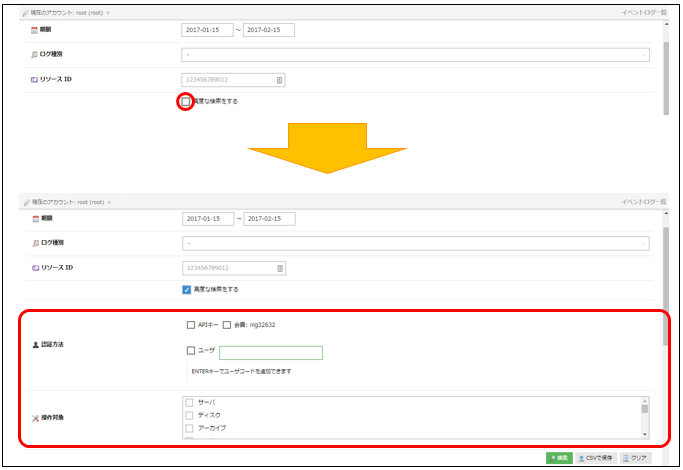Screen dimensions: 683x470
Task: Open the ログ種別 dropdown in the collapsed form
Action: click(x=415, y=55)
